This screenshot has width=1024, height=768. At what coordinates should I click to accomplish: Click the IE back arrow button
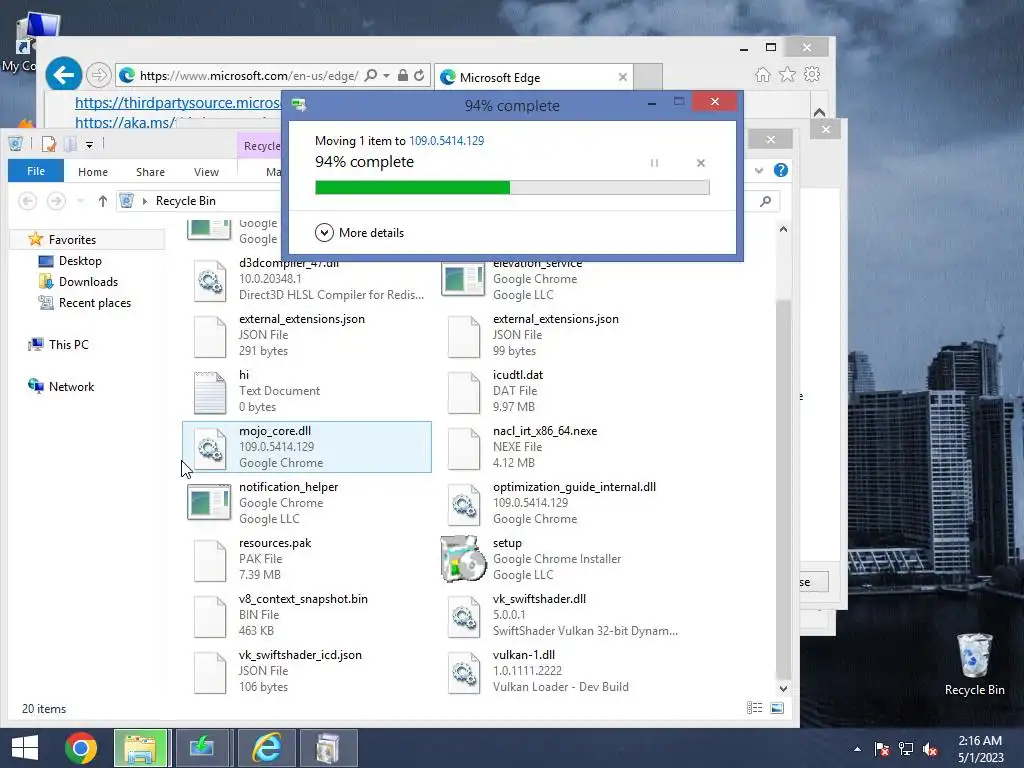tap(63, 75)
